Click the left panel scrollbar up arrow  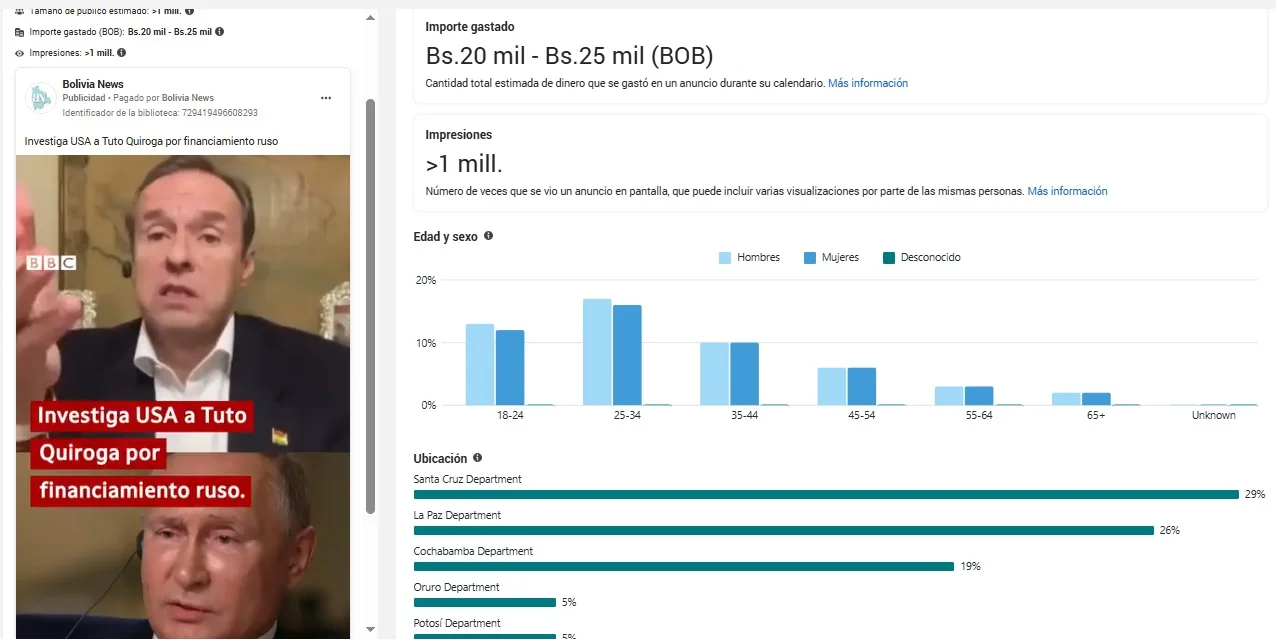(371, 18)
